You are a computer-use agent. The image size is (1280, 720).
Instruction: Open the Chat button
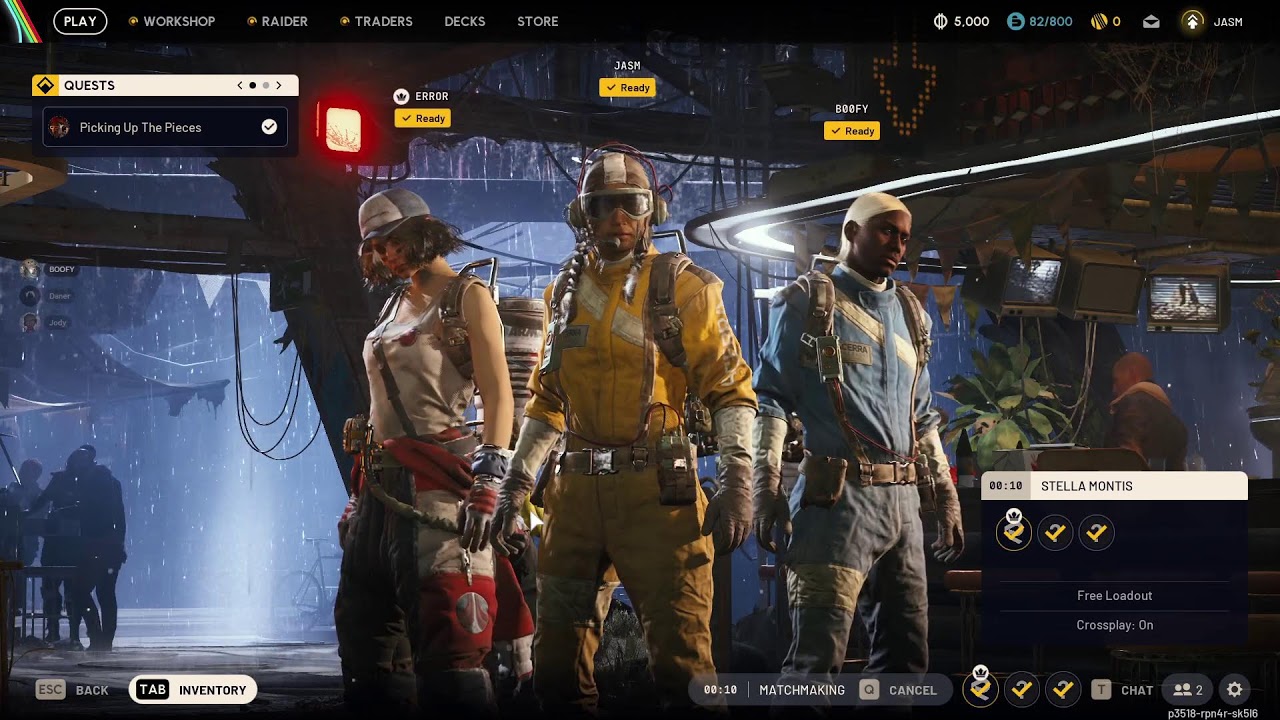1122,690
